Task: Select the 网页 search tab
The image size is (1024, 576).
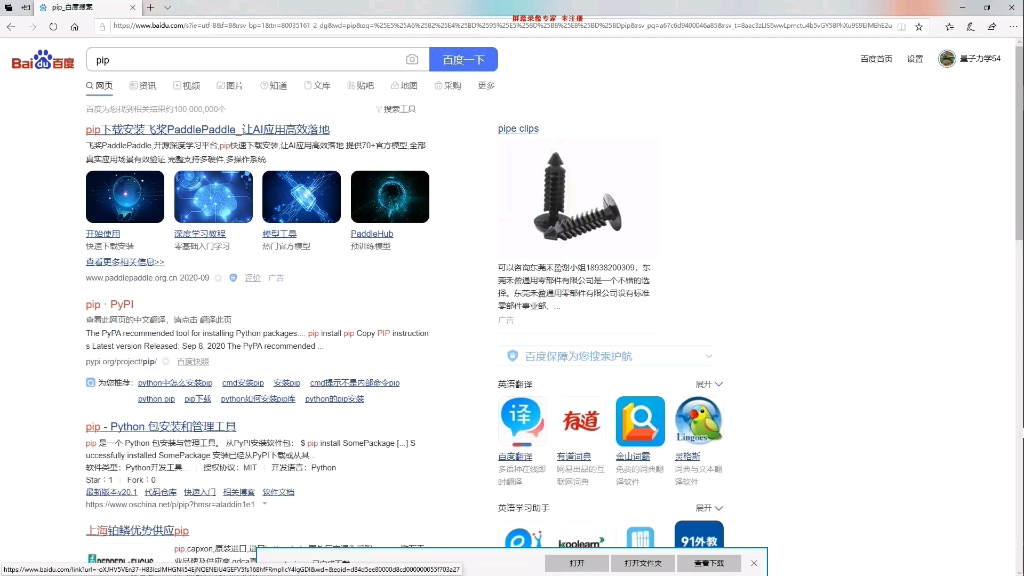Action: tap(99, 86)
